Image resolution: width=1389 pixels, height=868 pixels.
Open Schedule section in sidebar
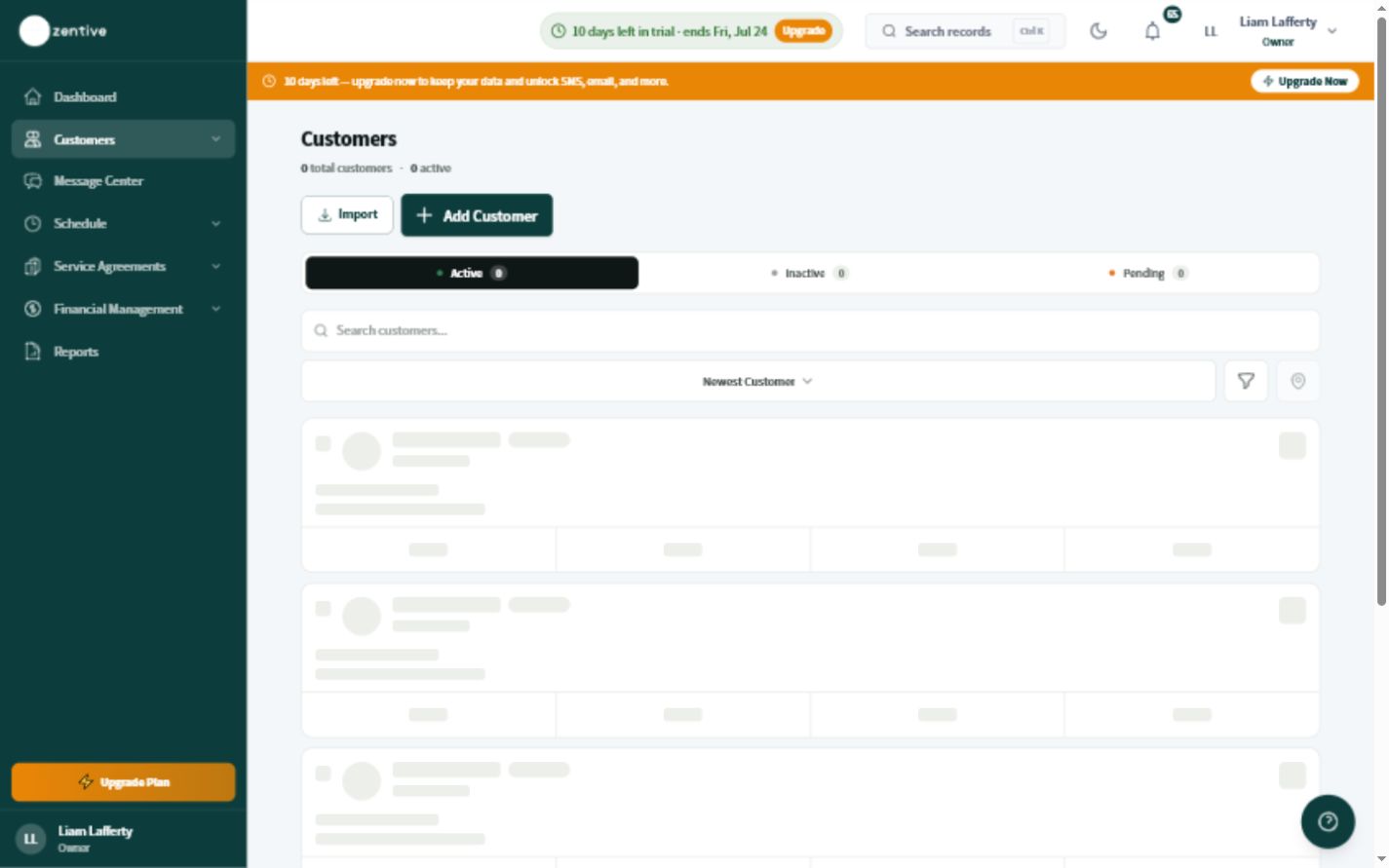click(x=123, y=223)
